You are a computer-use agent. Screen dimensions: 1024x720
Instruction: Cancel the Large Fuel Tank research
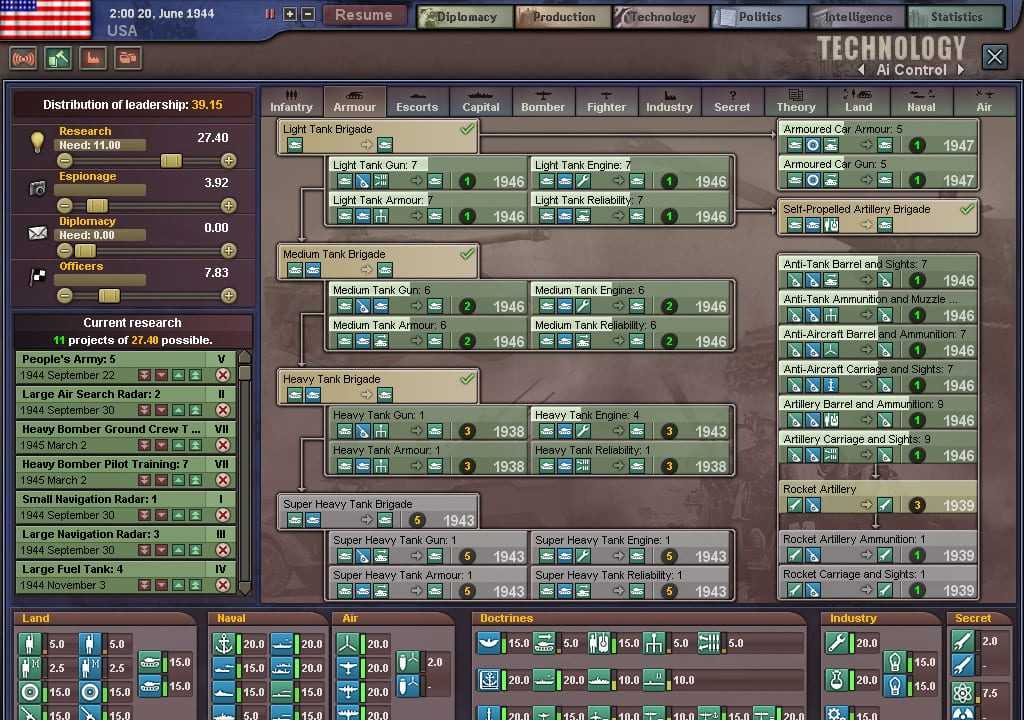(x=223, y=585)
